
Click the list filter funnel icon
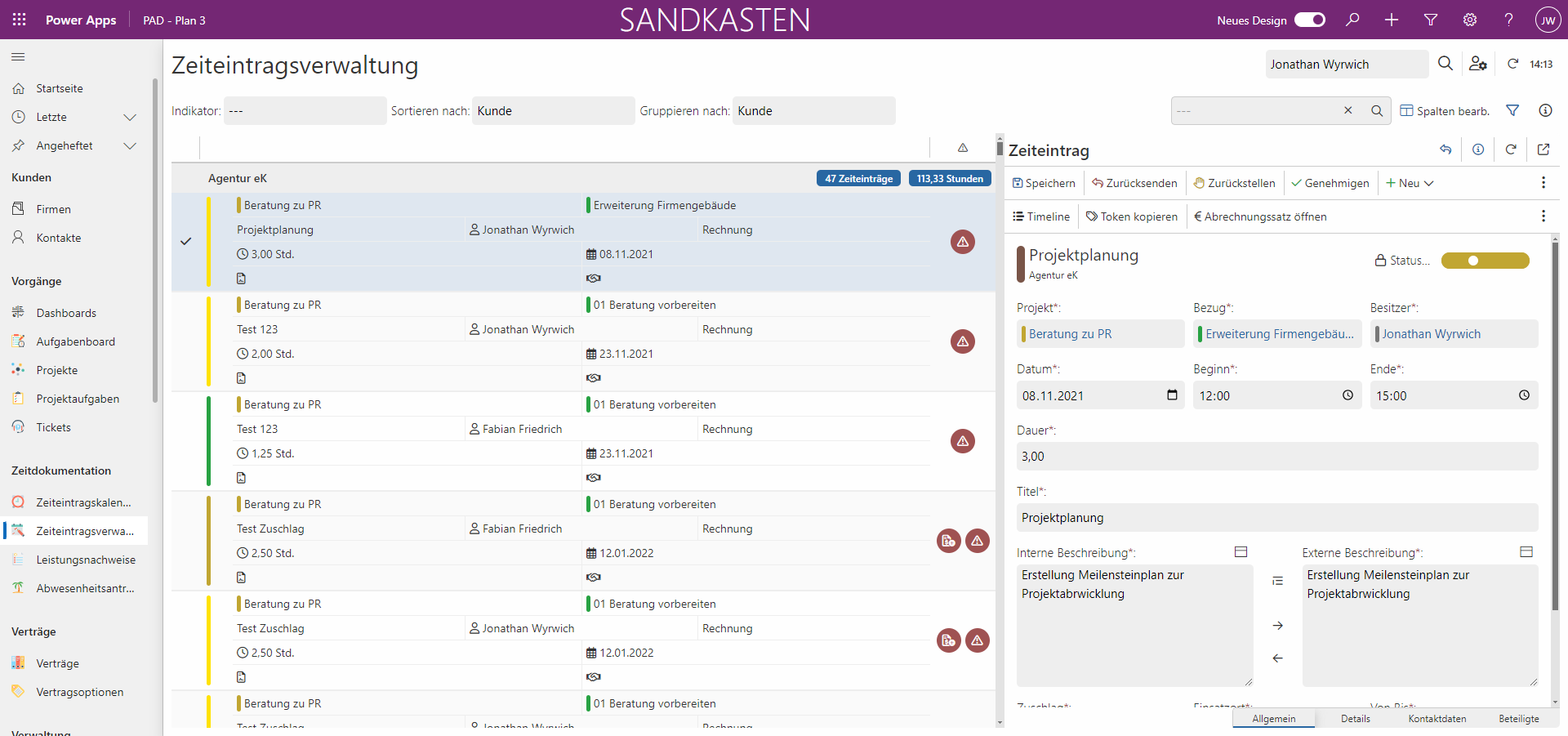pos(1512,110)
